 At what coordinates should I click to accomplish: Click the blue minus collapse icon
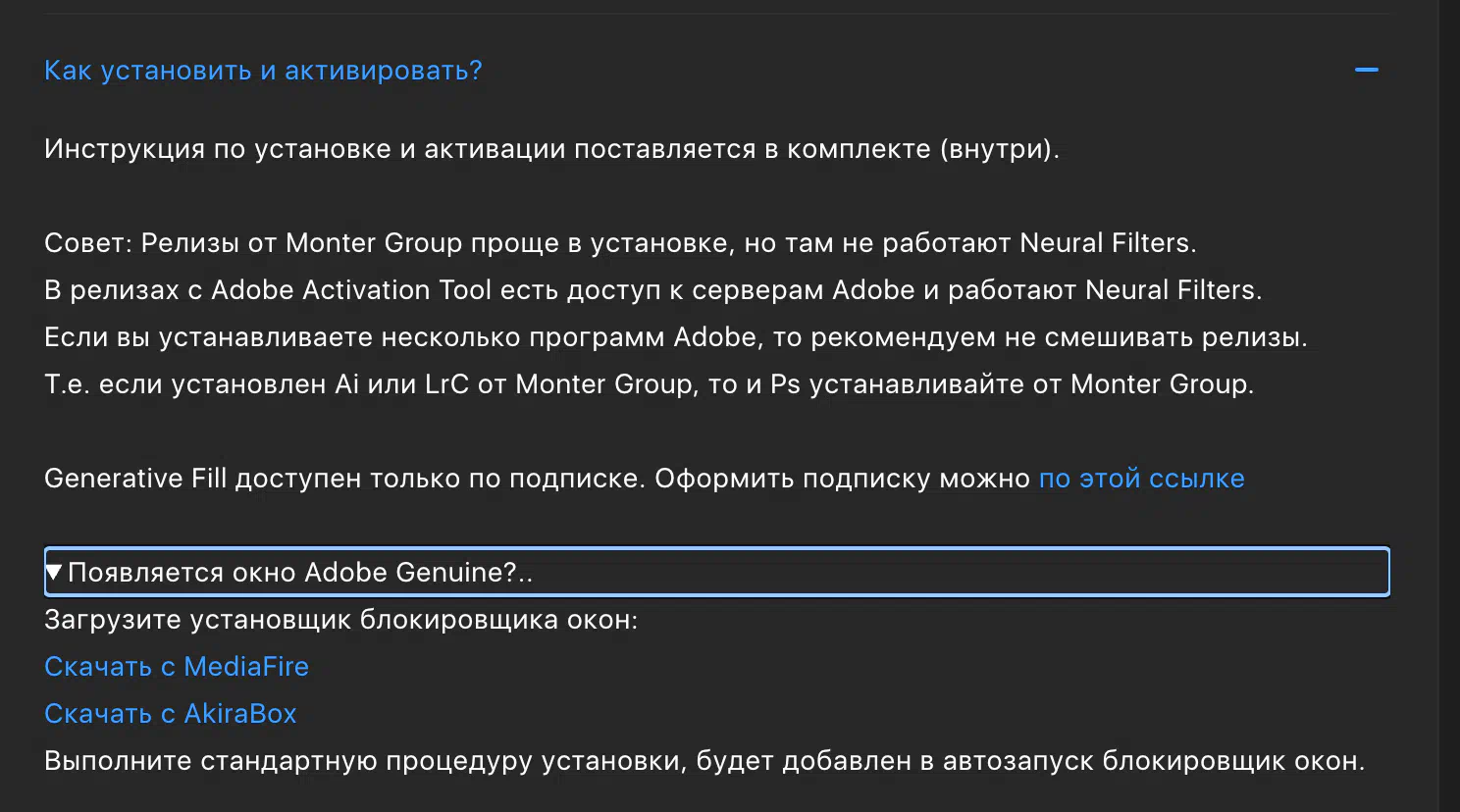pyautogui.click(x=1366, y=71)
